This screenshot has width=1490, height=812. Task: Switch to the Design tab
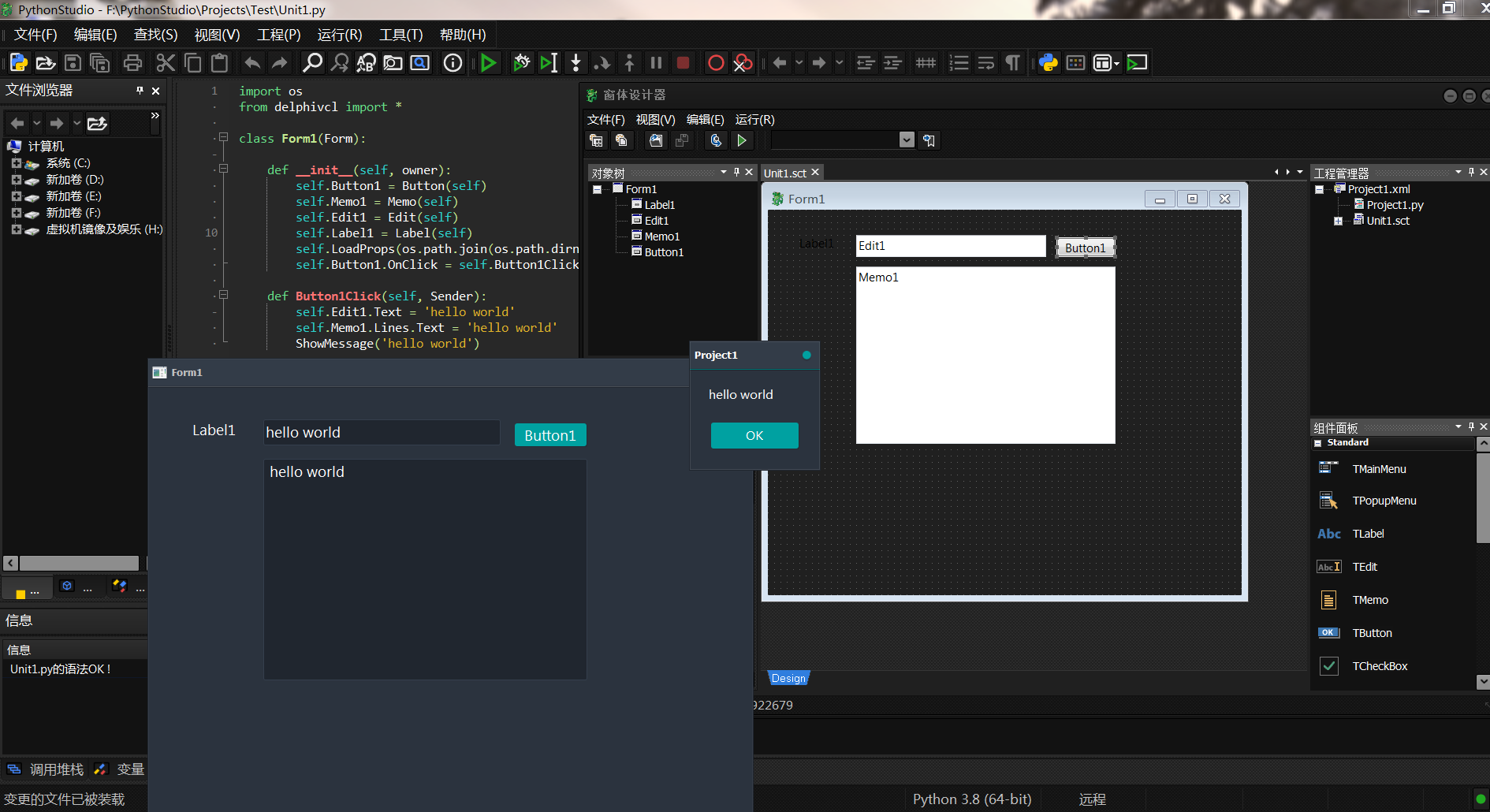pos(788,678)
